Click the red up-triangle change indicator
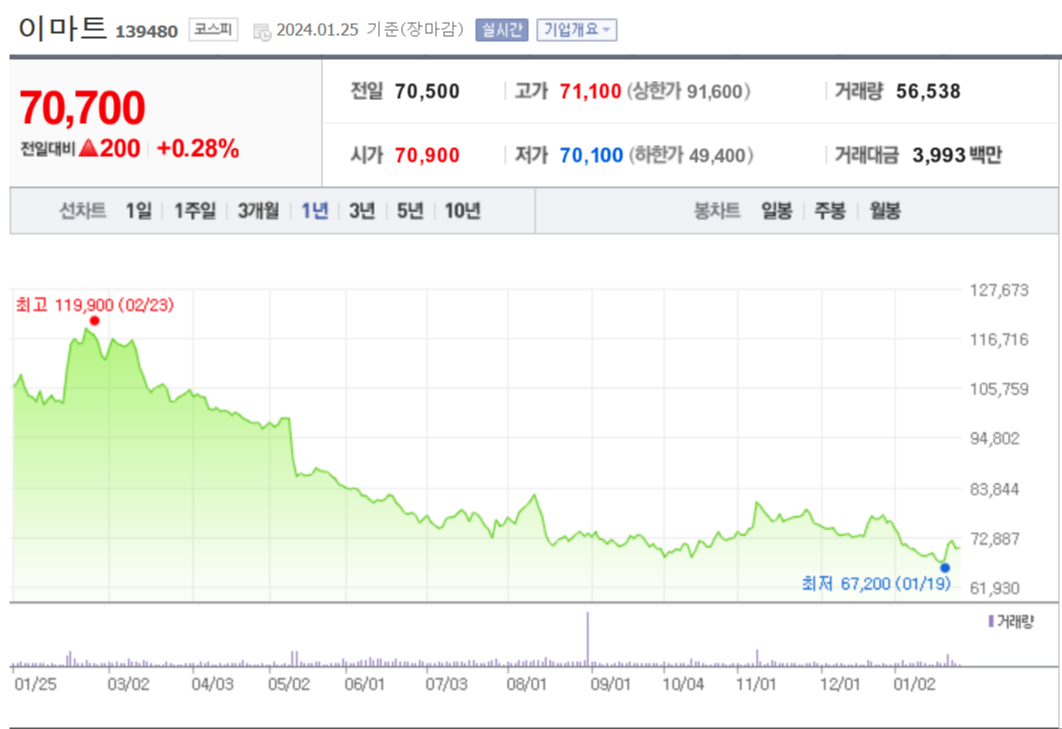 (x=89, y=148)
